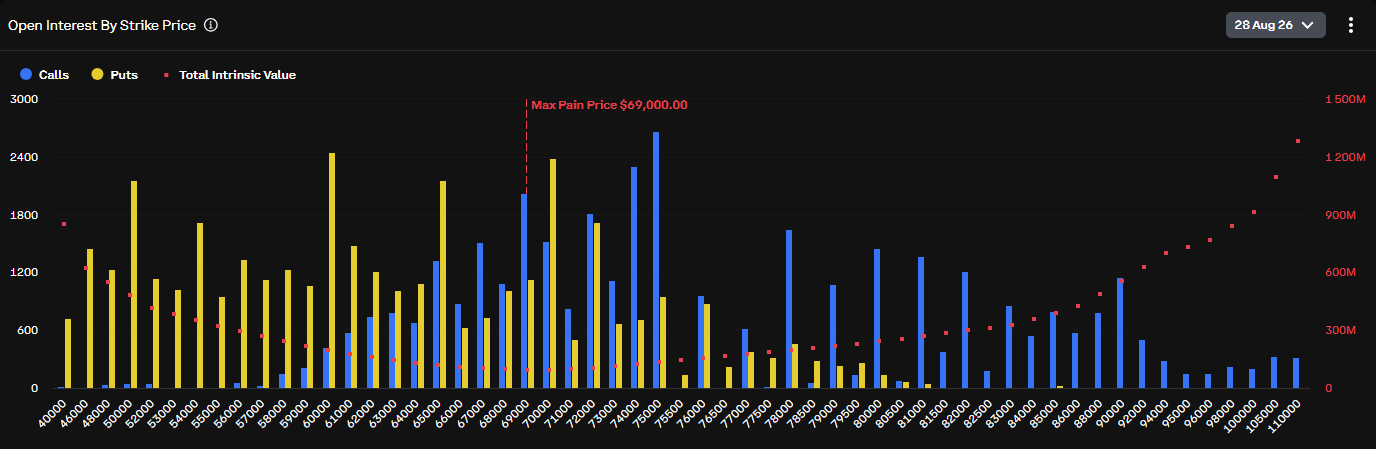Open the three-dot more options menu
Viewport: 1376px width, 449px height.
(x=1350, y=26)
